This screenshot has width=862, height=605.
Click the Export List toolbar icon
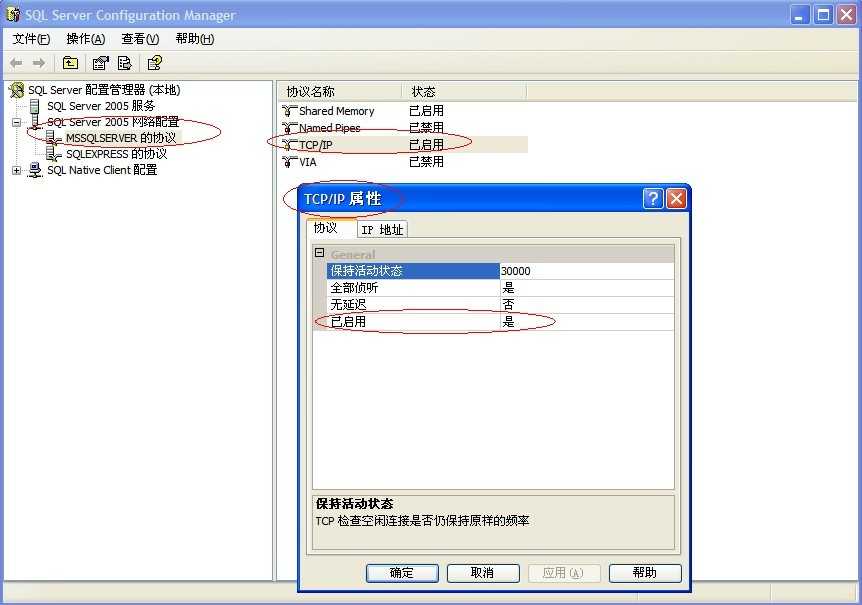coord(125,63)
